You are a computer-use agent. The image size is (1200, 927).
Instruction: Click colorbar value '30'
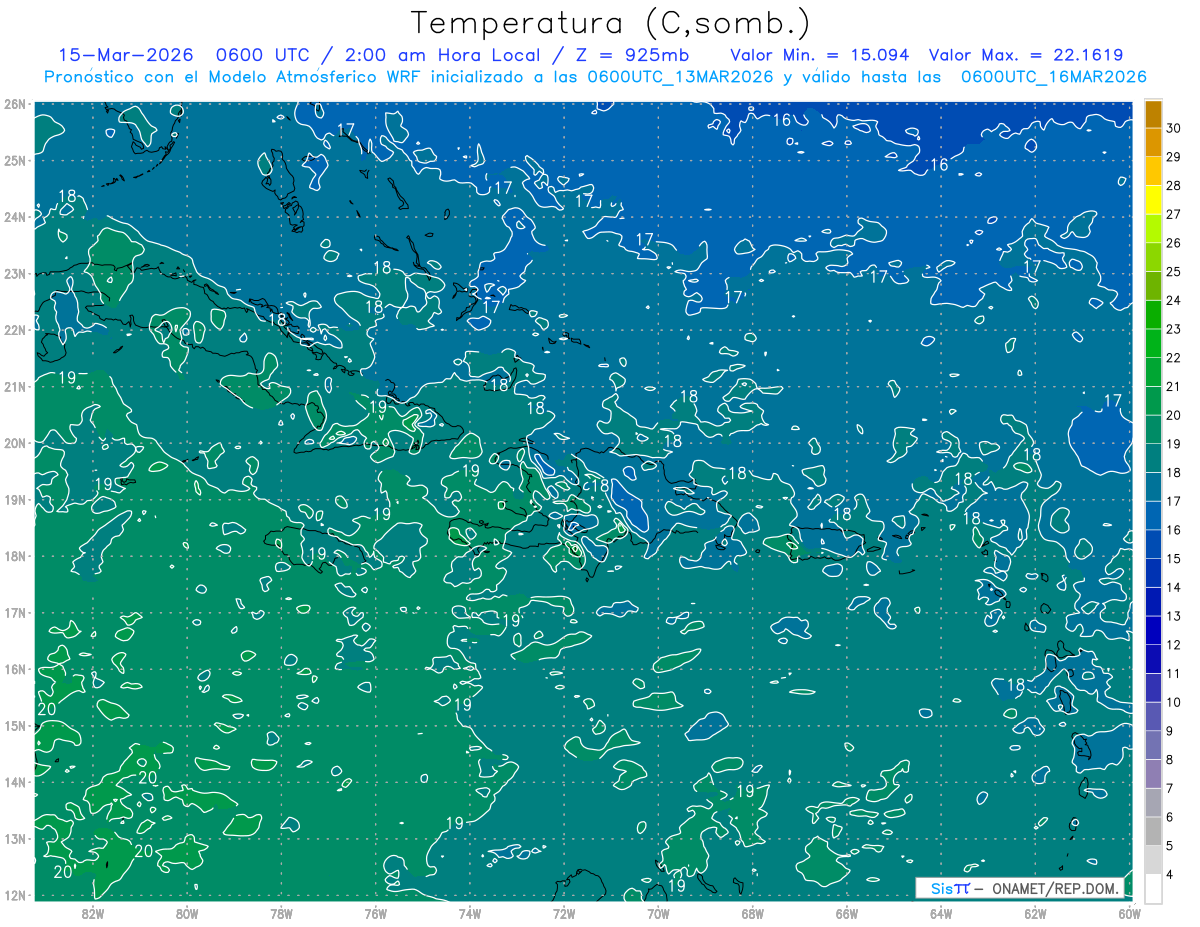[1174, 128]
